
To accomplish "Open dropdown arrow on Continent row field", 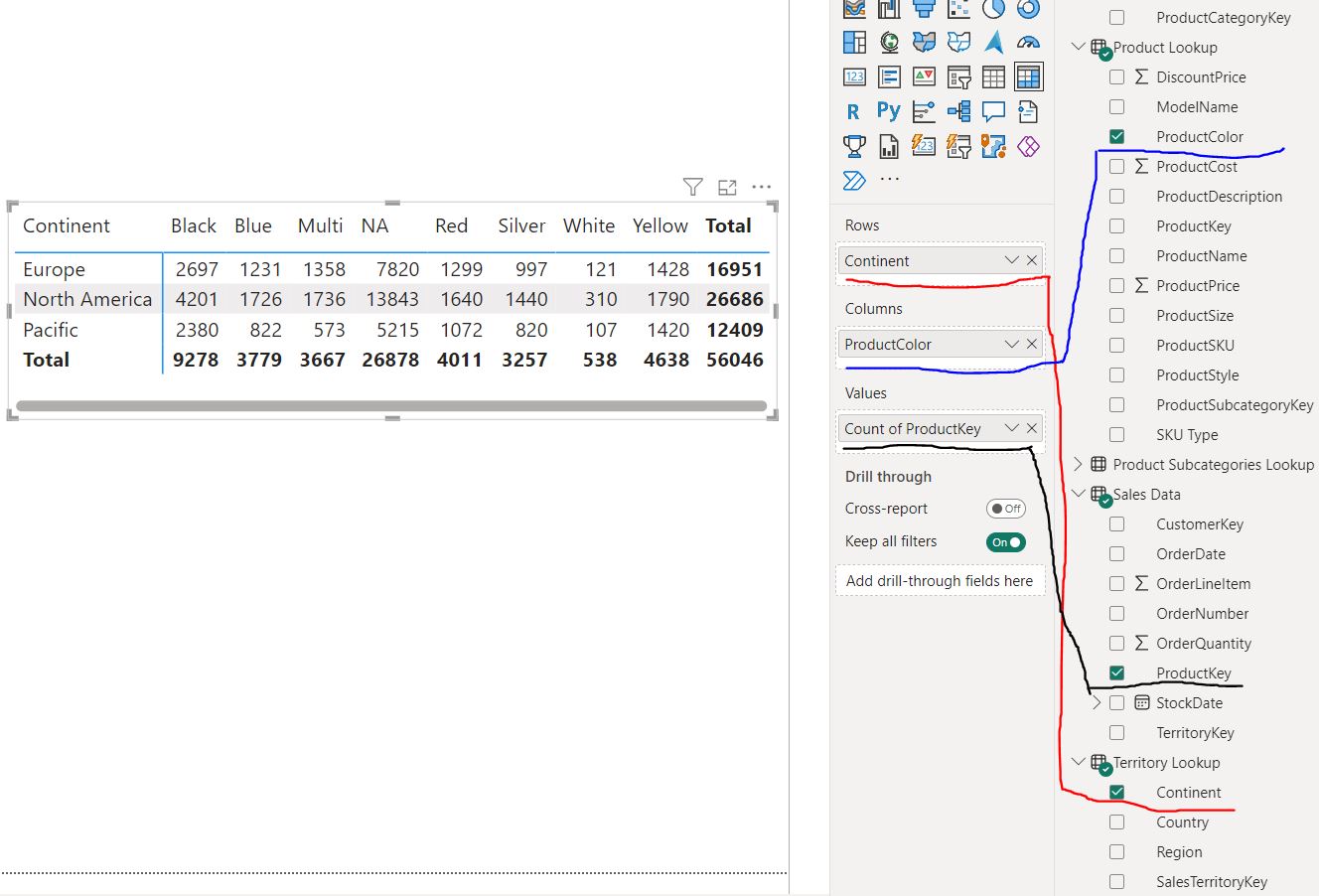I will tap(1012, 260).
